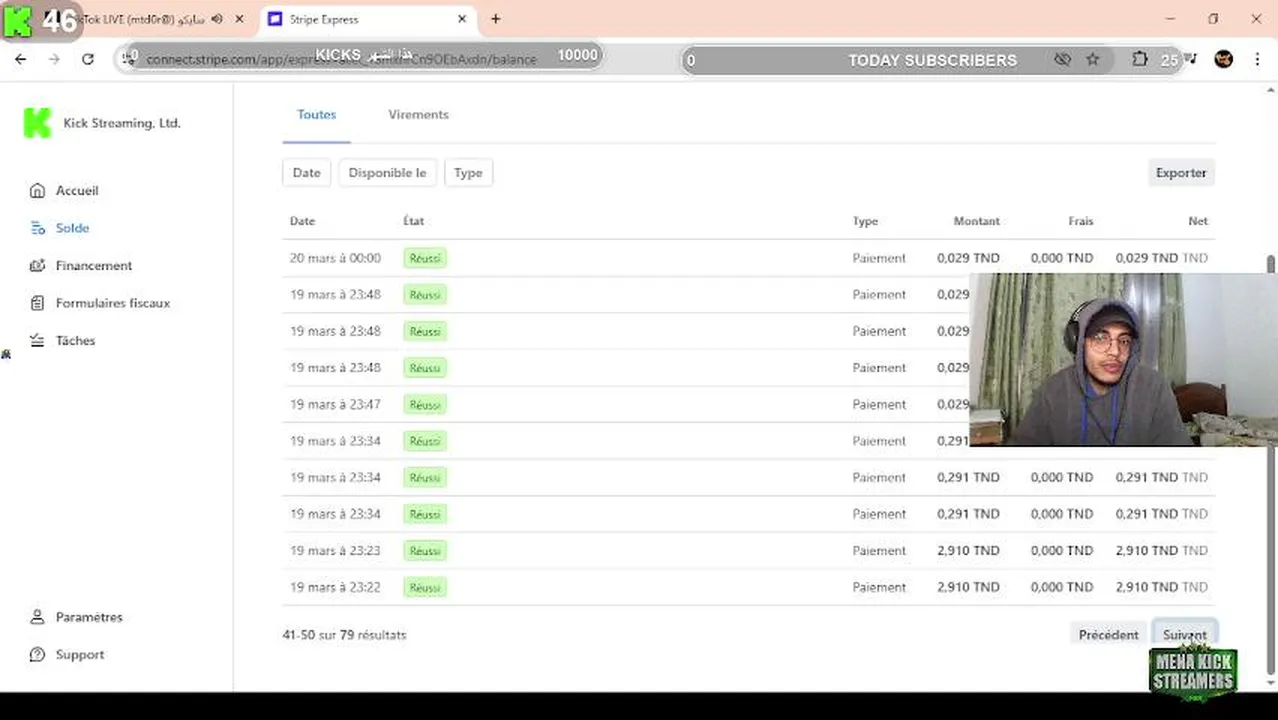Switch to the Toutes tab
Screen dimensions: 1278x720
(316, 114)
